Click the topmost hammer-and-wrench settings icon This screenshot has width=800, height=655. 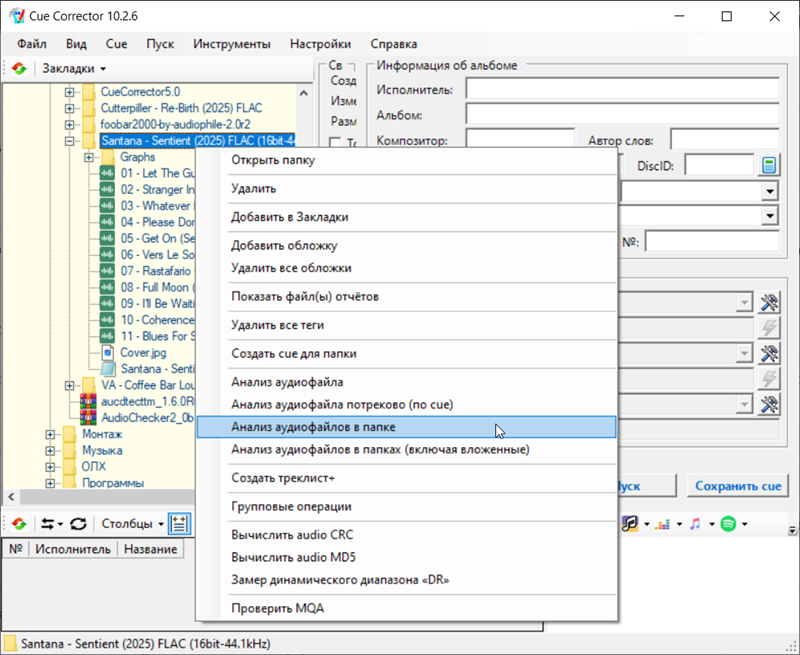coord(769,303)
